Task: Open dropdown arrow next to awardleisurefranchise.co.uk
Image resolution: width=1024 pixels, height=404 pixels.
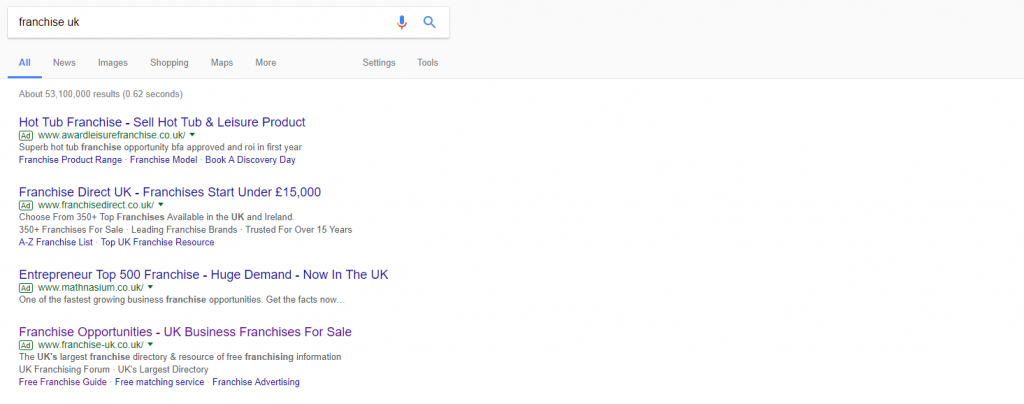Action: point(192,134)
